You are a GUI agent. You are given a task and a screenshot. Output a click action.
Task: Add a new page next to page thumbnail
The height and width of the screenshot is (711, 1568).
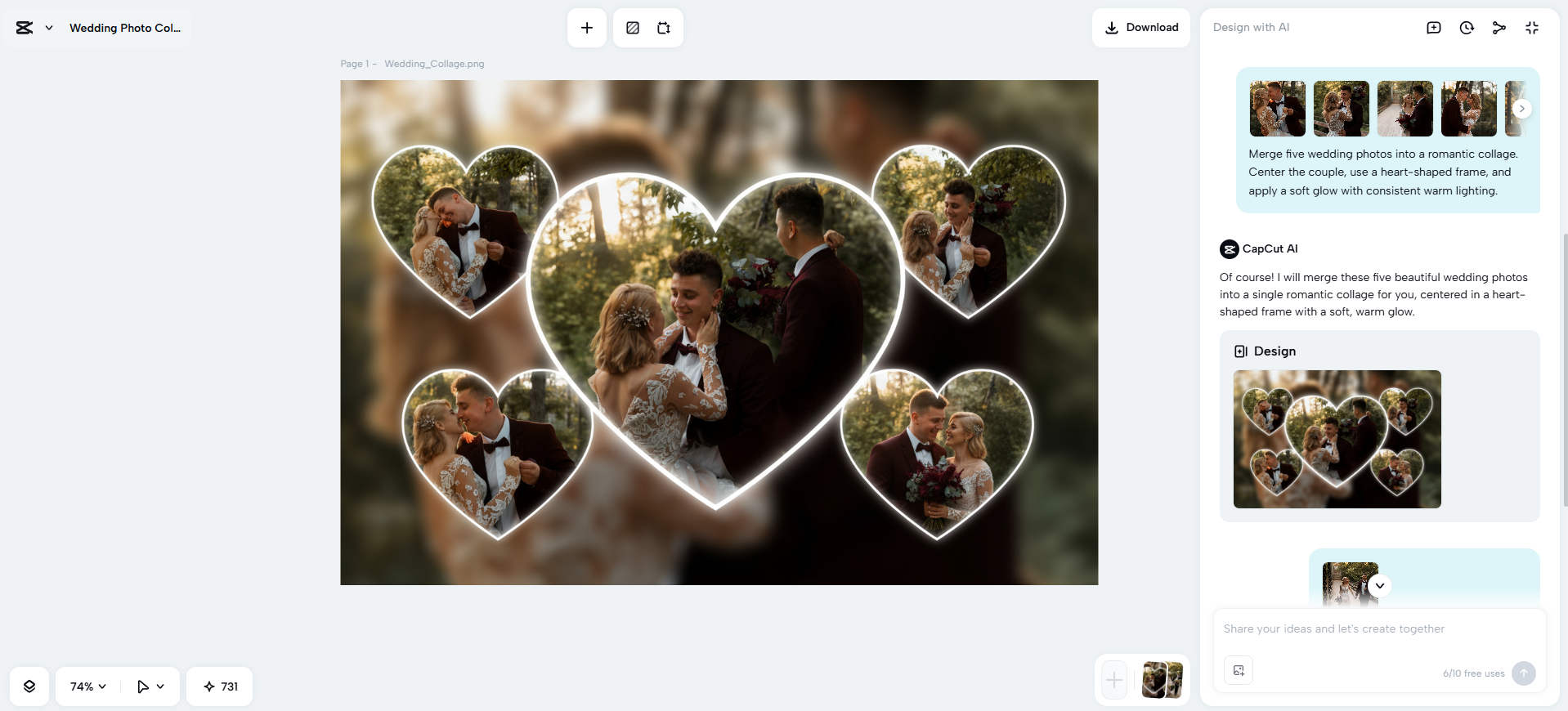tap(1114, 680)
